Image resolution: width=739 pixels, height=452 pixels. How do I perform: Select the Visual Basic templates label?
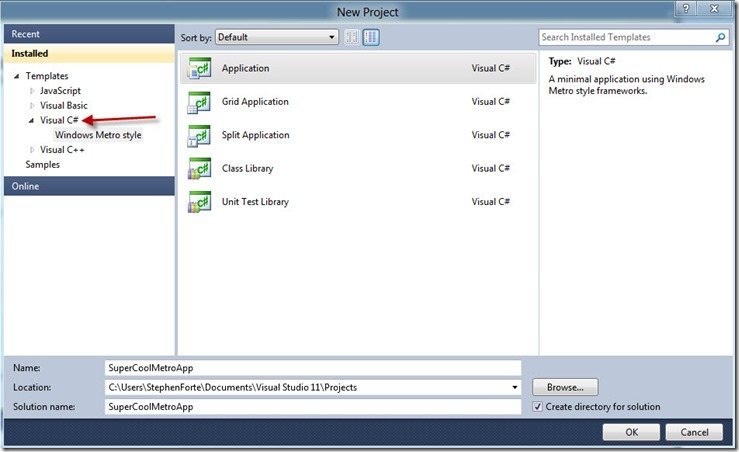64,106
